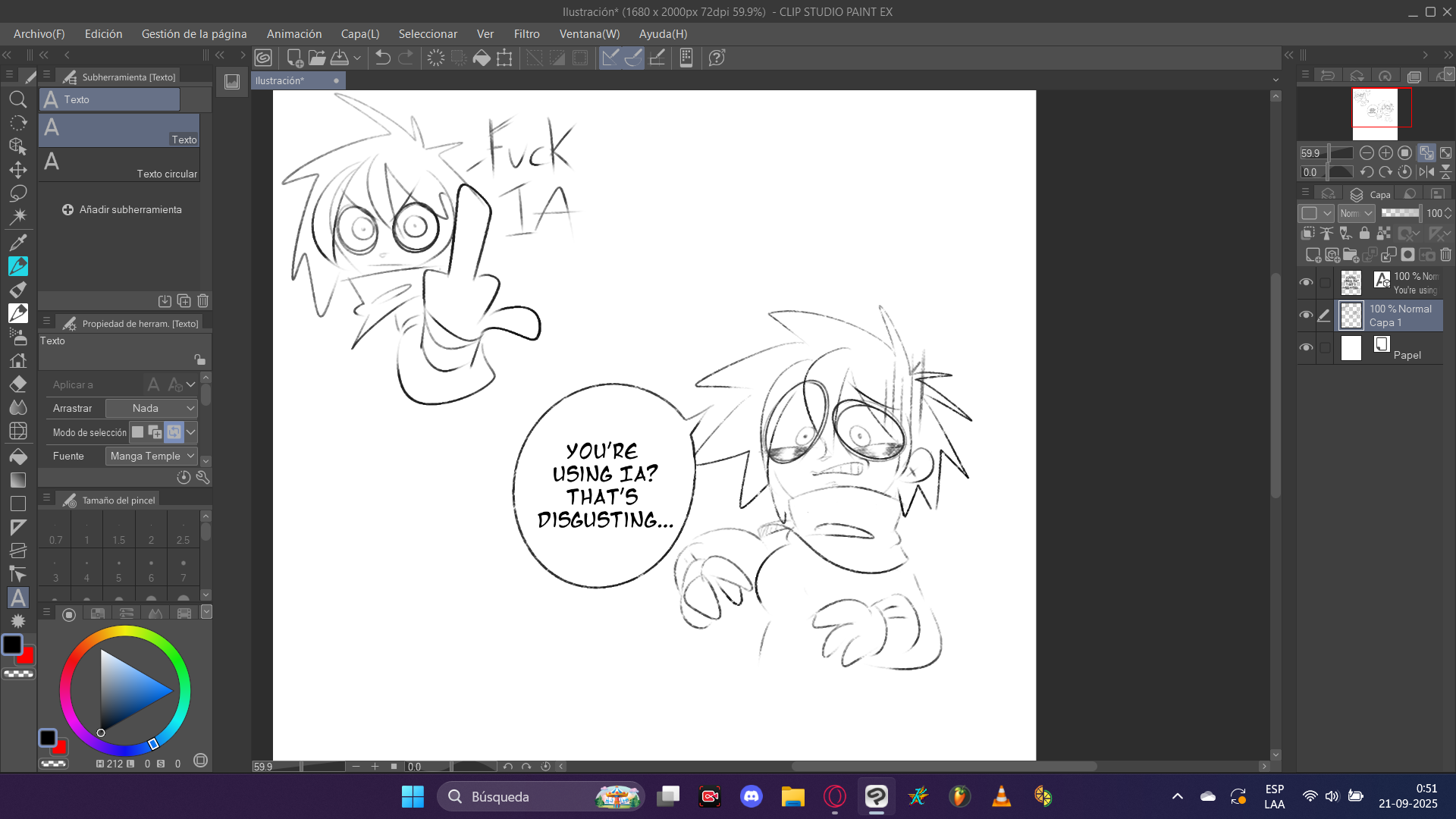Select the Airbrush tool
This screenshot has height=819, width=1456.
pos(18,336)
